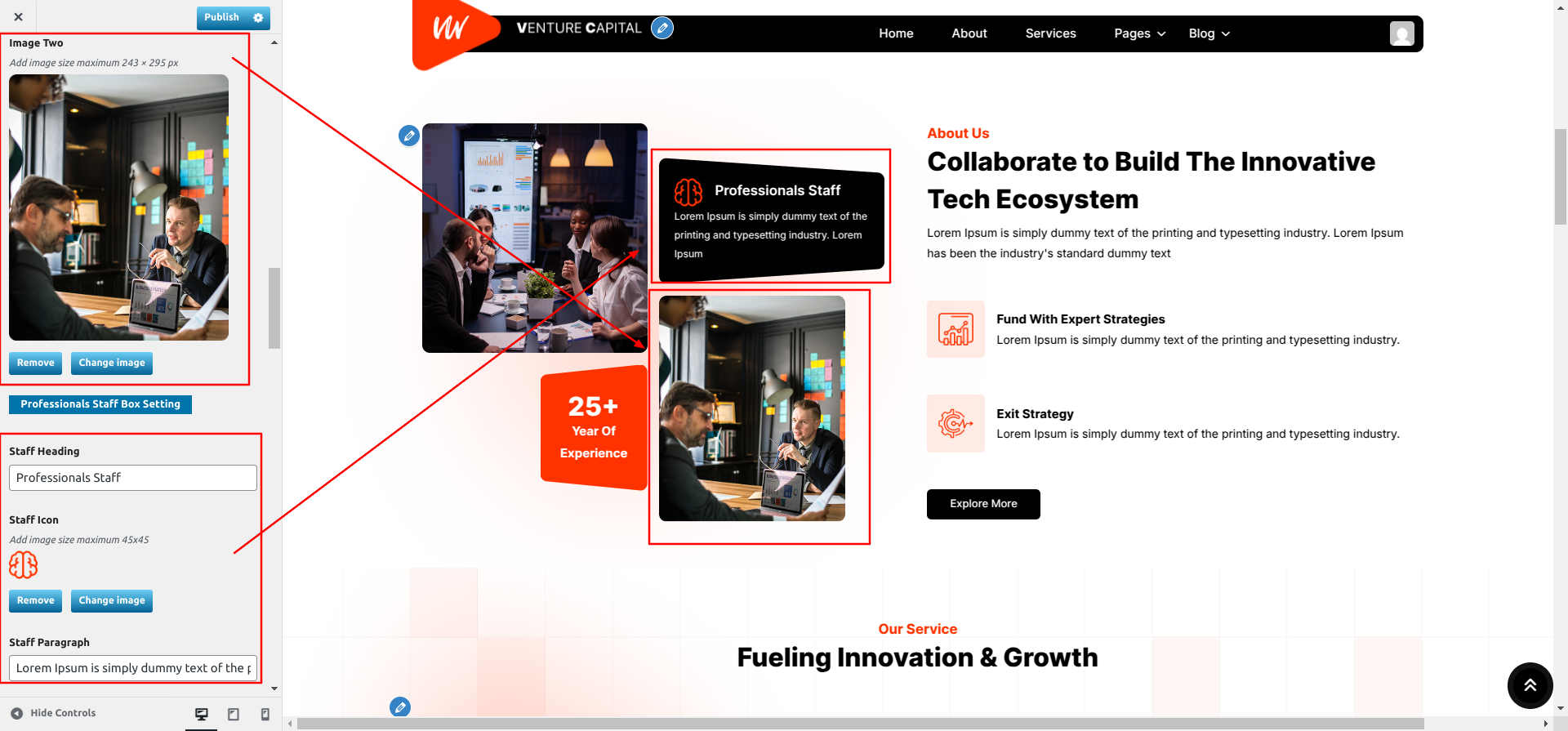This screenshot has height=731, width=1568.
Task: Close the customizer with the X icon
Action: pyautogui.click(x=18, y=16)
